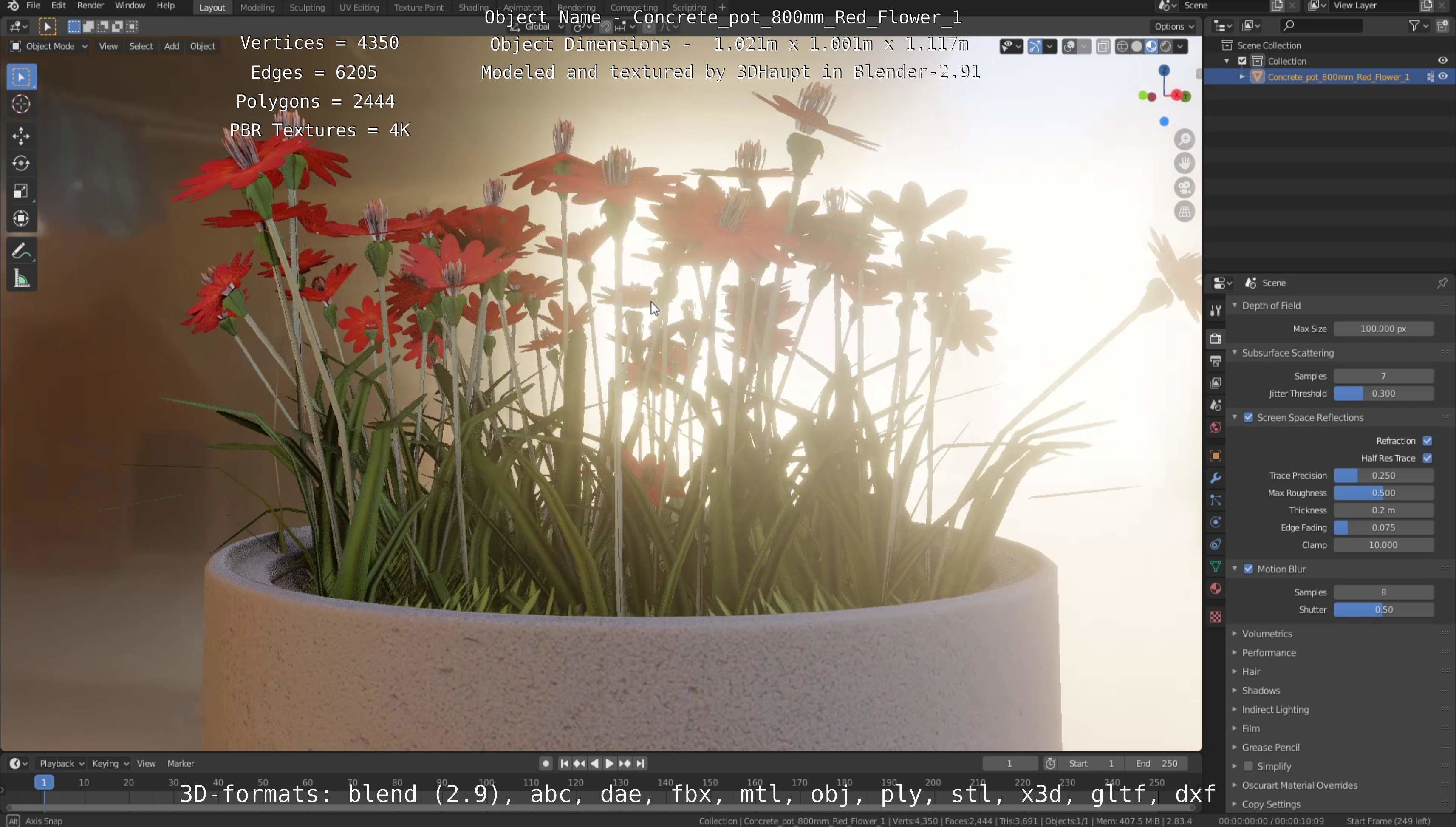Disable the Motion Blur checkbox
This screenshot has height=827, width=1456.
tap(1248, 569)
